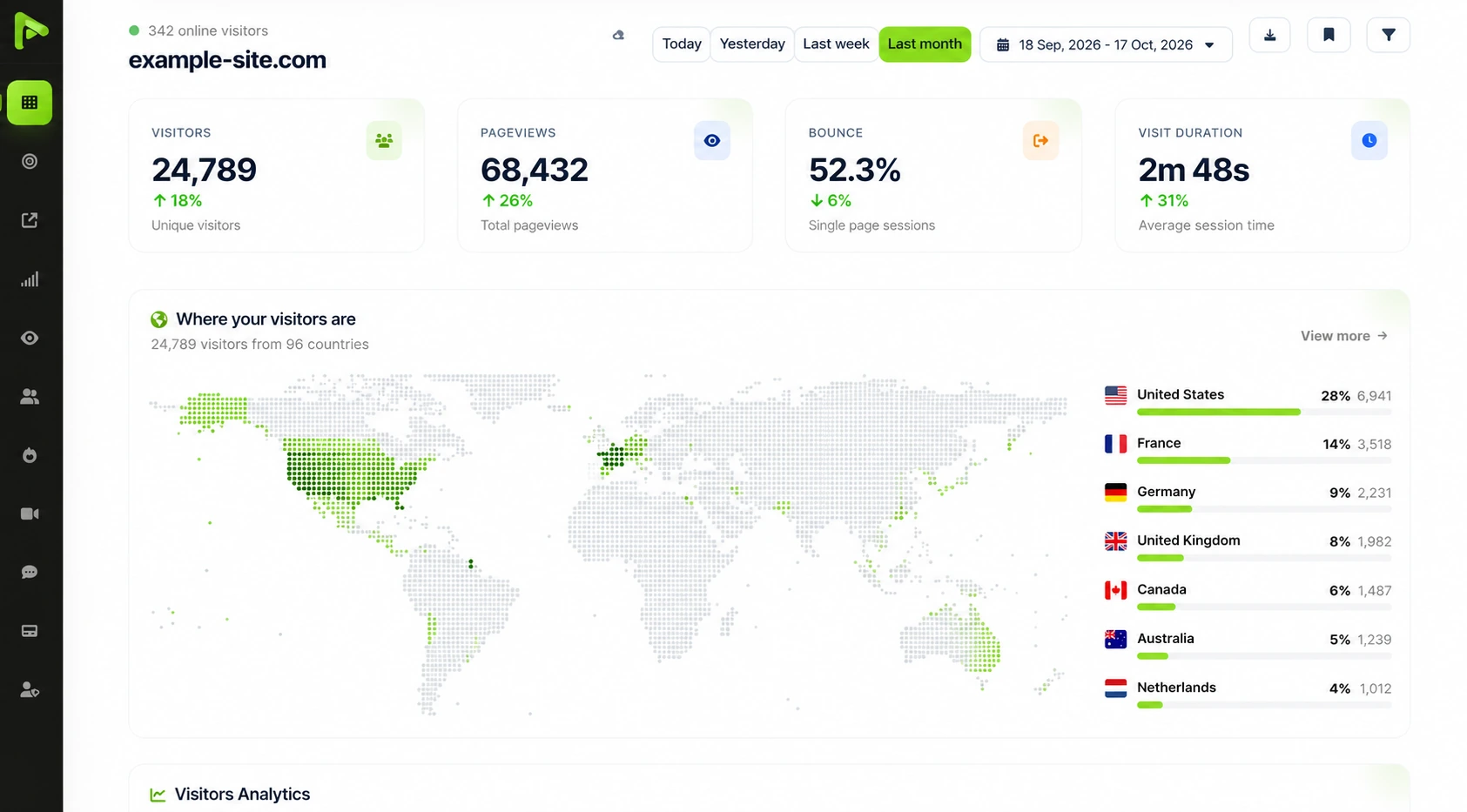Open the signal bars icon in sidebar

[30, 279]
